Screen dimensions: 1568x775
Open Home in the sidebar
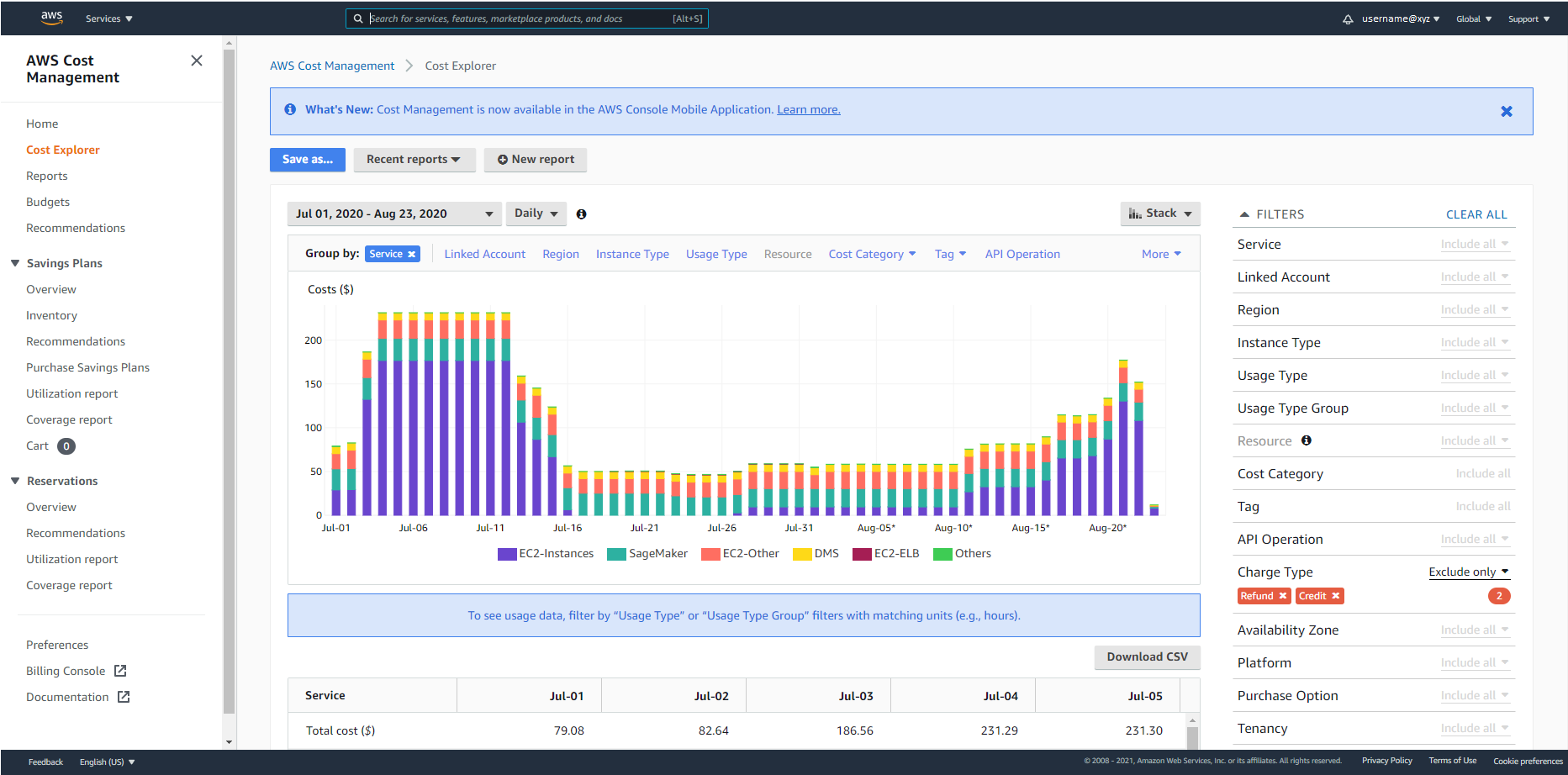pyautogui.click(x=42, y=124)
